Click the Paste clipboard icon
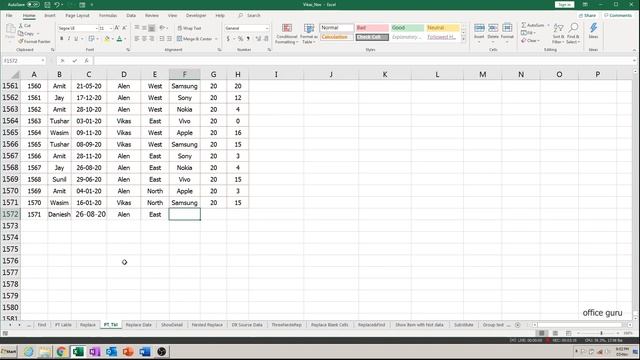 pos(10,29)
